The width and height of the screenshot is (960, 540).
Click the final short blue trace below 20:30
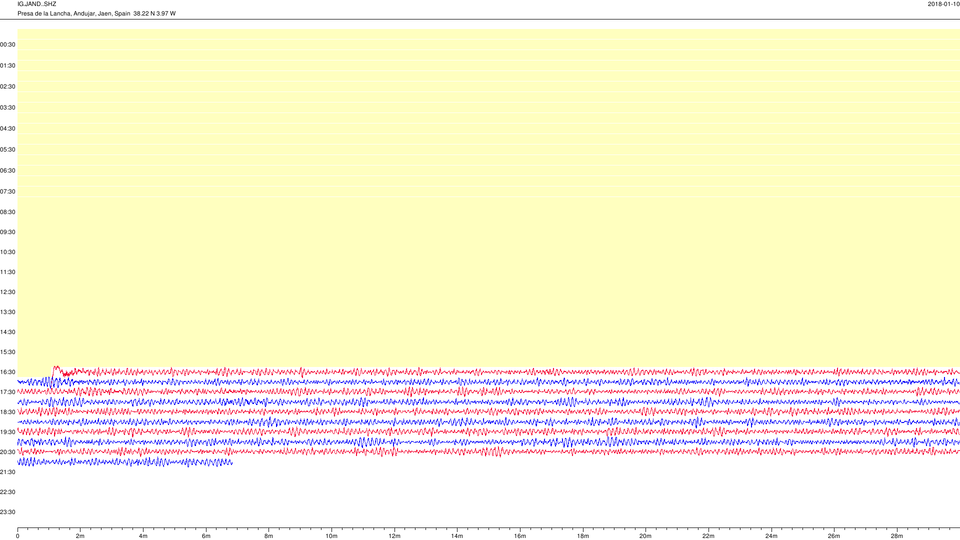coord(125,462)
